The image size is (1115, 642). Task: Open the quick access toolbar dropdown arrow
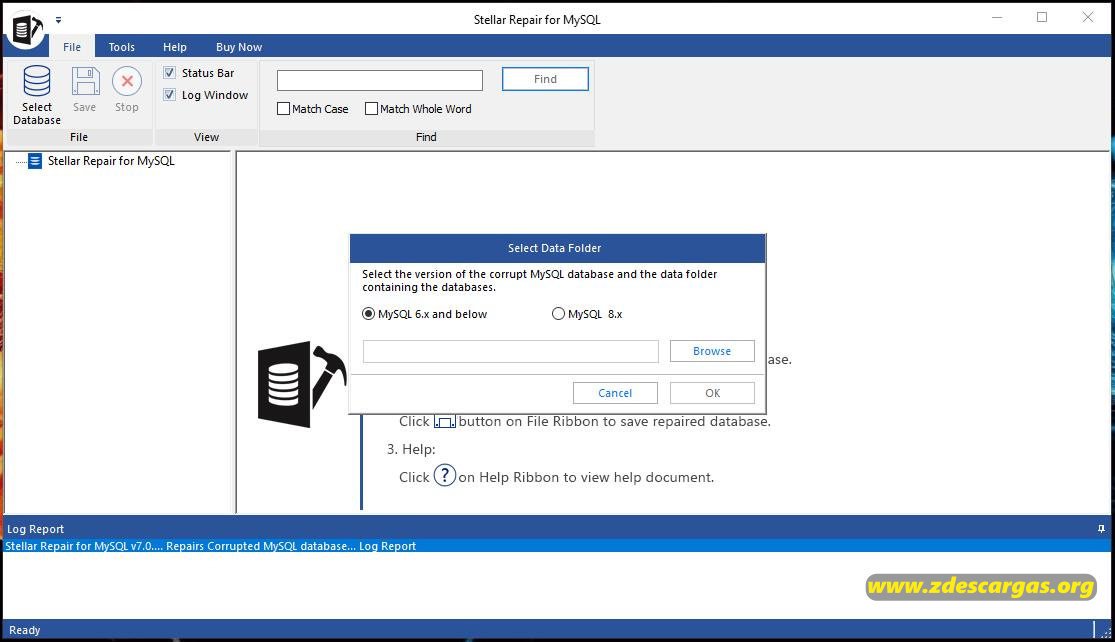click(58, 20)
